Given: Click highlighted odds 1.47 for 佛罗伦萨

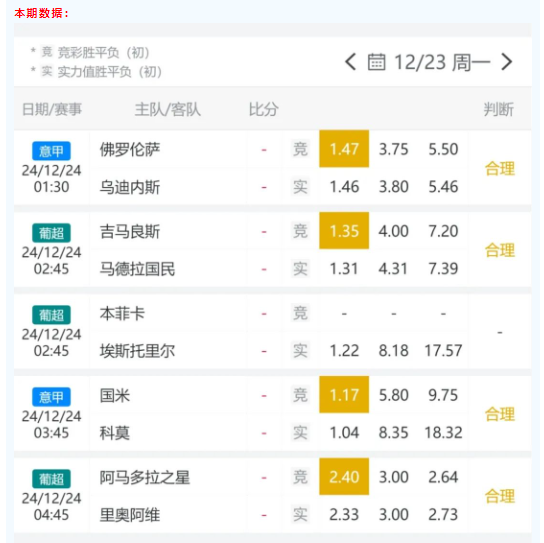Looking at the screenshot, I should (x=344, y=149).
